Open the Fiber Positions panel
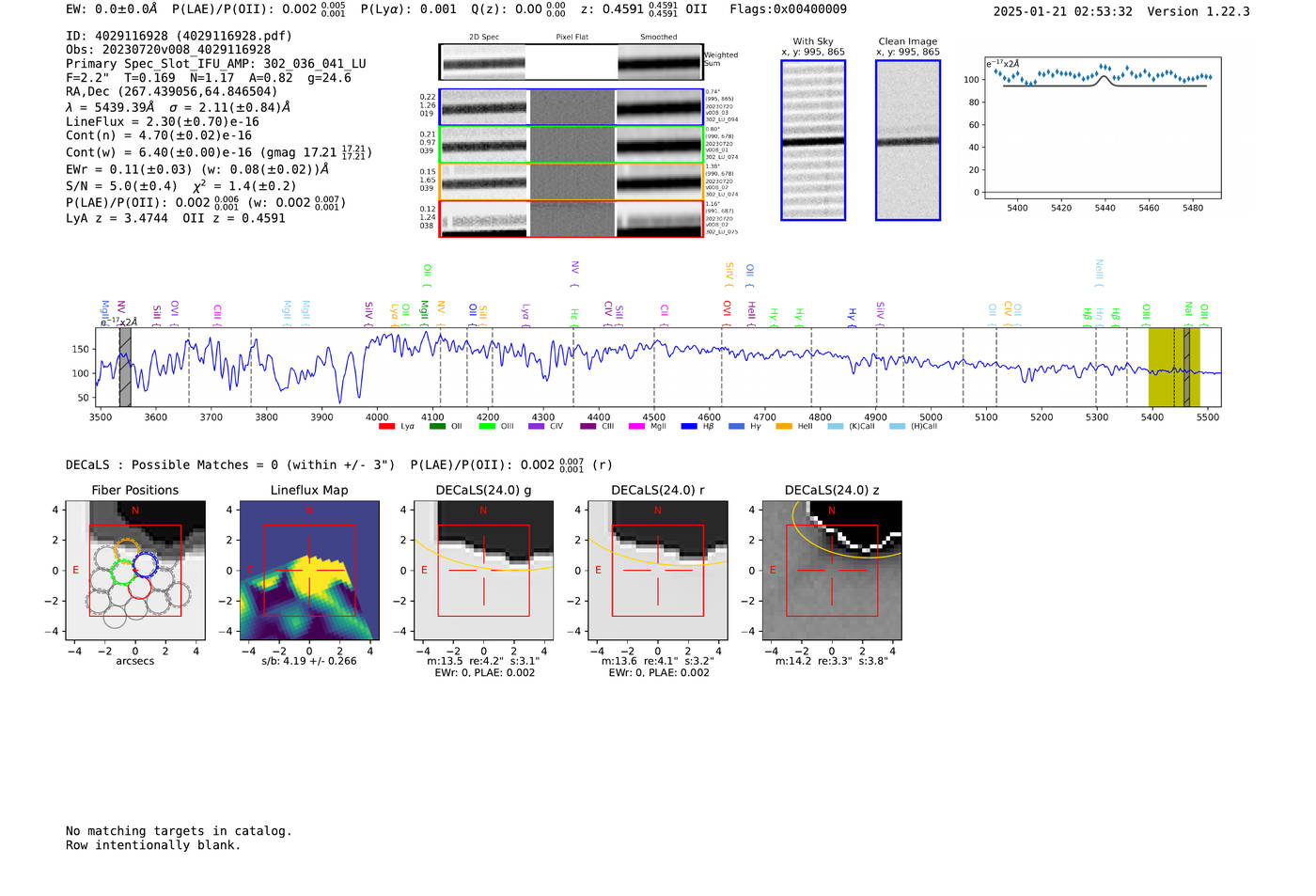 135,571
